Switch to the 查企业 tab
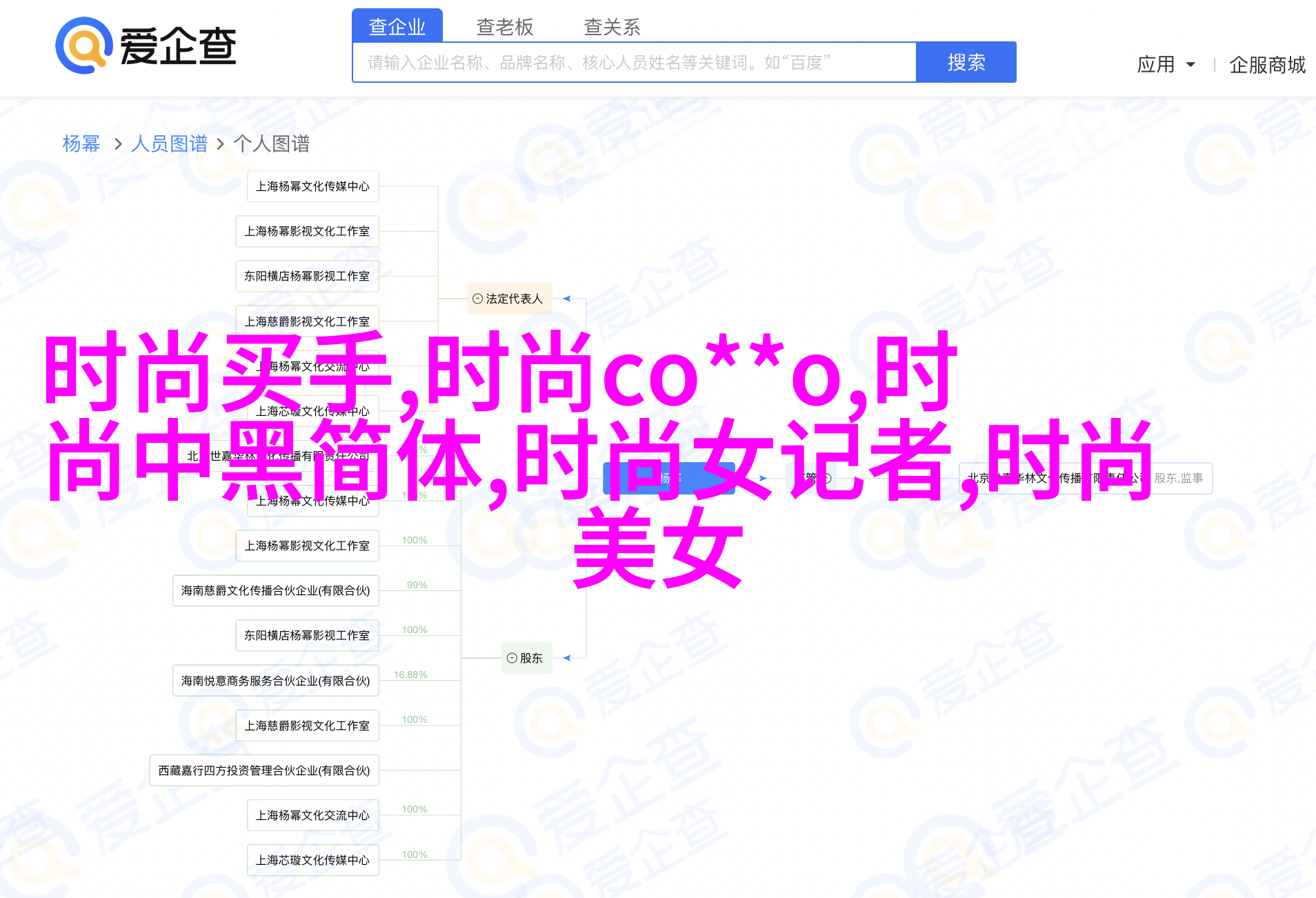Viewport: 1316px width, 898px height. pos(397,27)
